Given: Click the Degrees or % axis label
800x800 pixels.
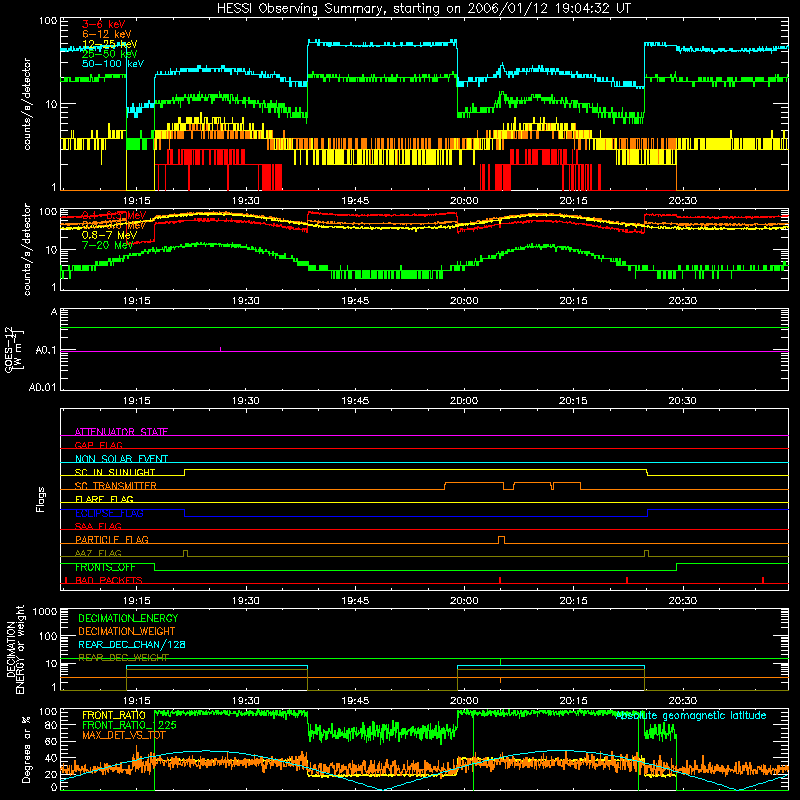Looking at the screenshot, I should (26, 749).
